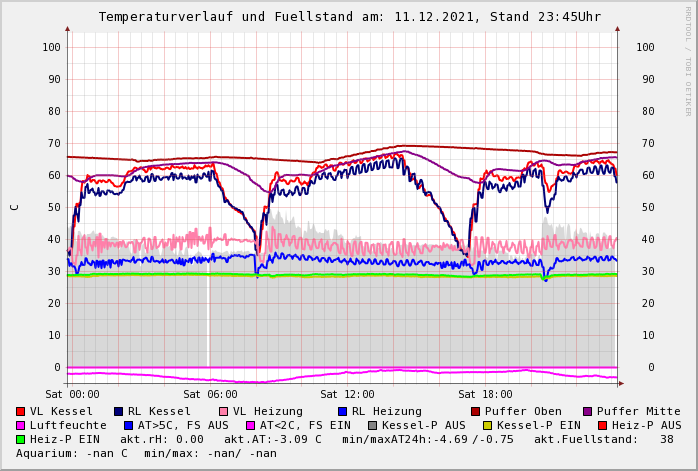Click the Aquarium reading line

[146, 453]
